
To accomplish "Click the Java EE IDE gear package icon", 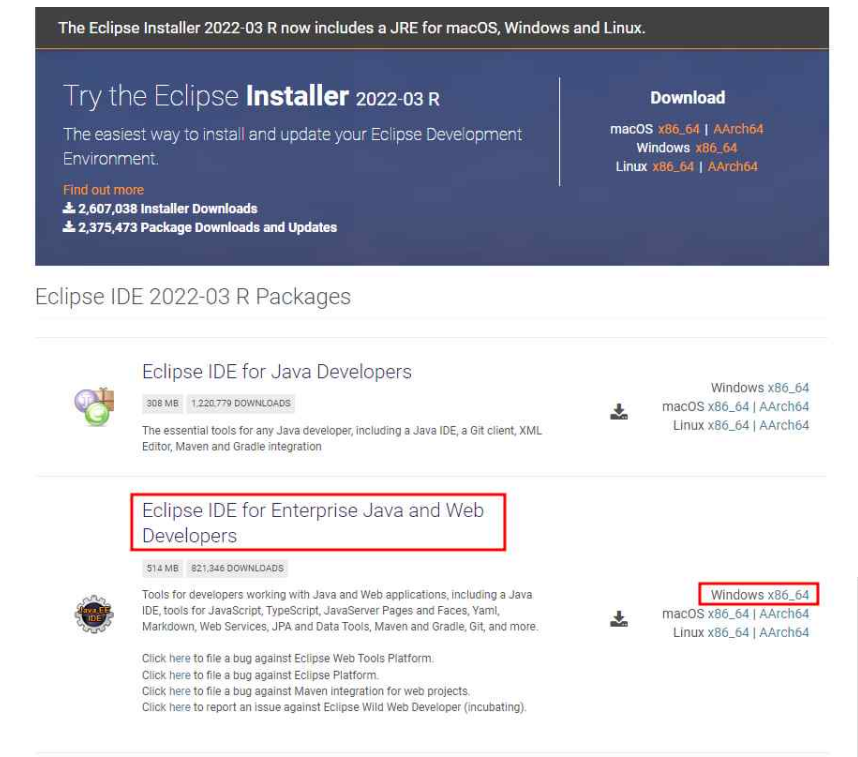I will pyautogui.click(x=94, y=614).
